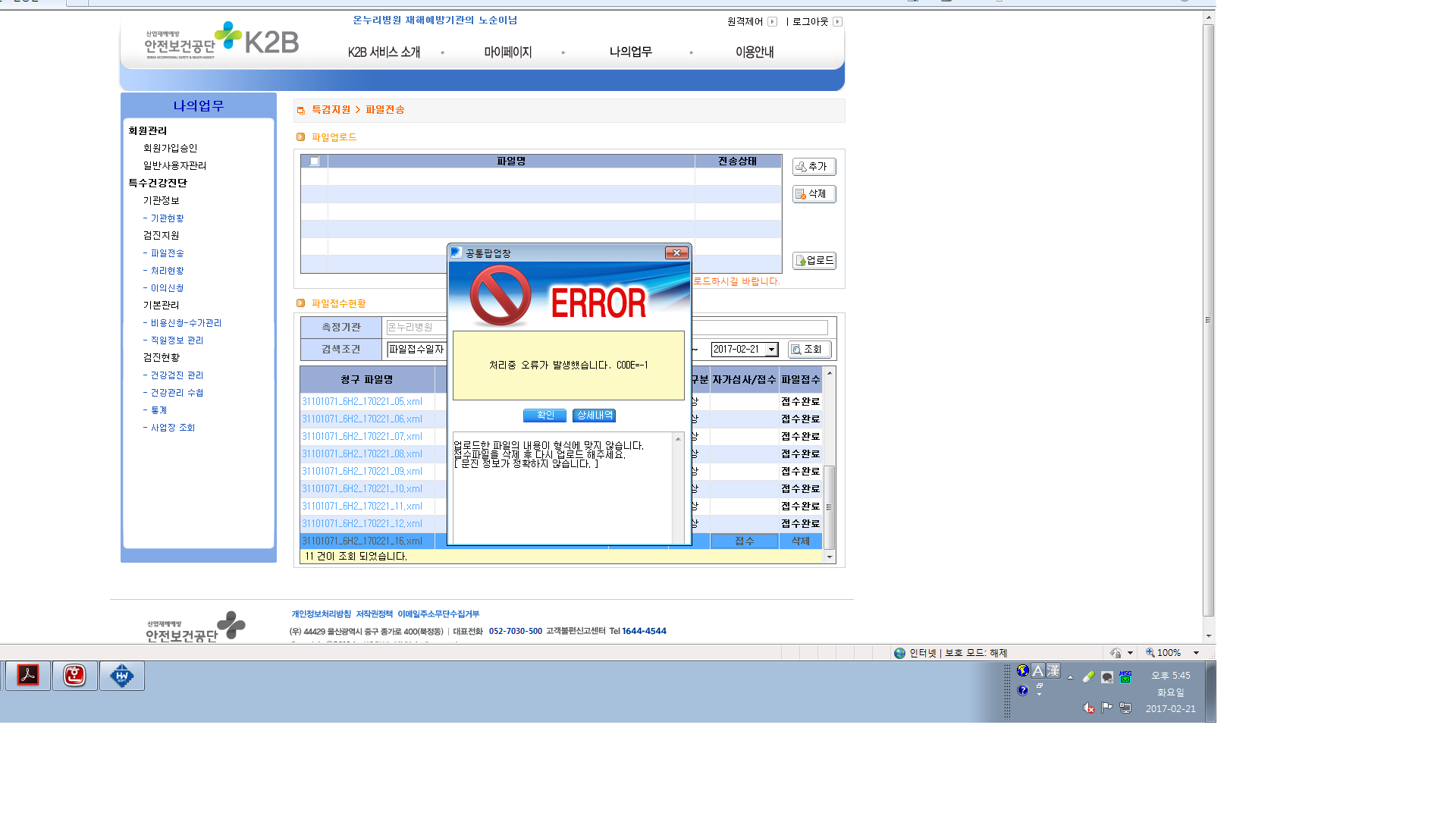Open the blue HW taskbar application icon
1456x819 pixels.
click(x=121, y=675)
